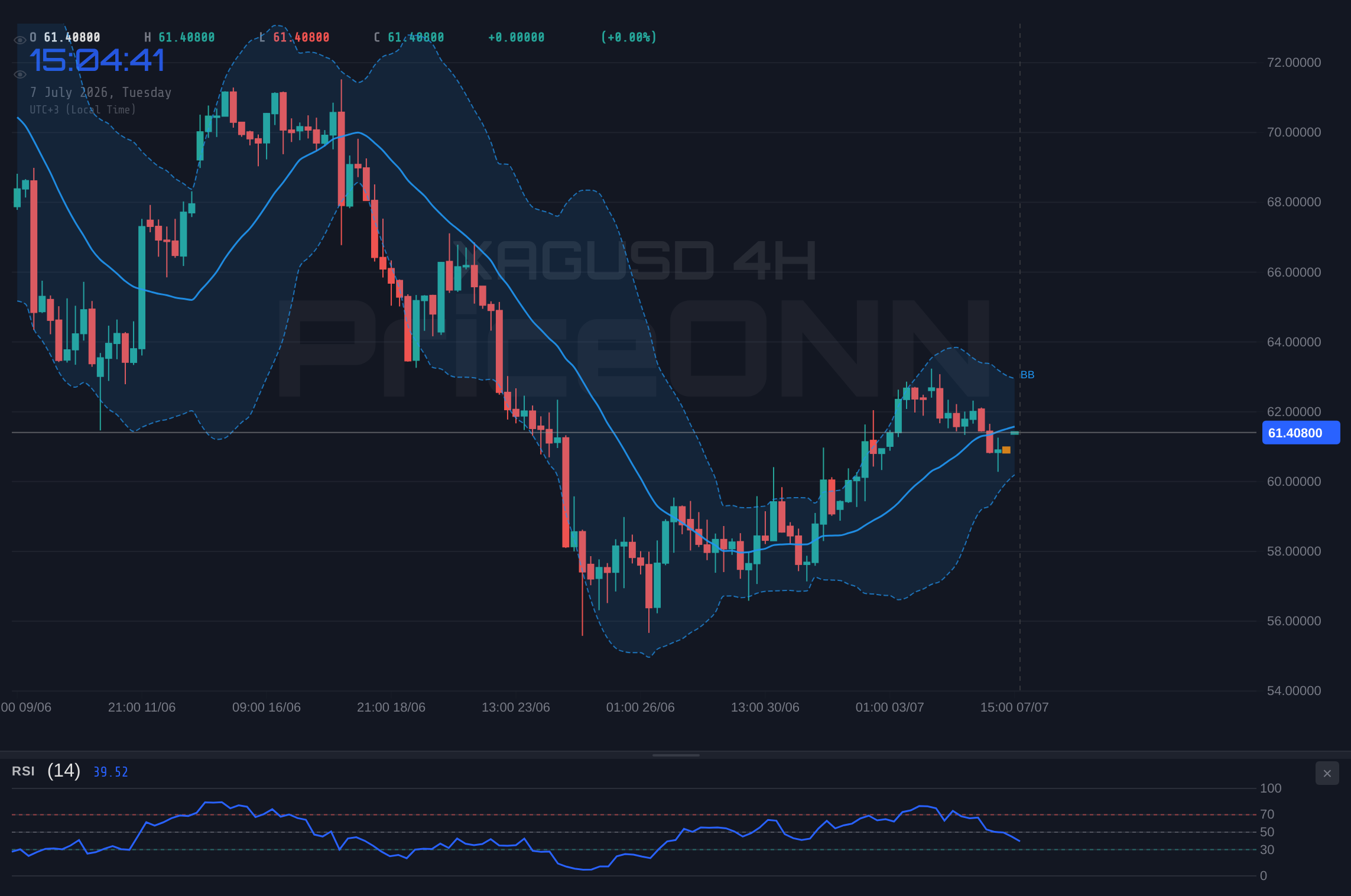This screenshot has width=1351, height=896.
Task: Click the 15:00 07/07 time axis label
Action: point(1015,707)
